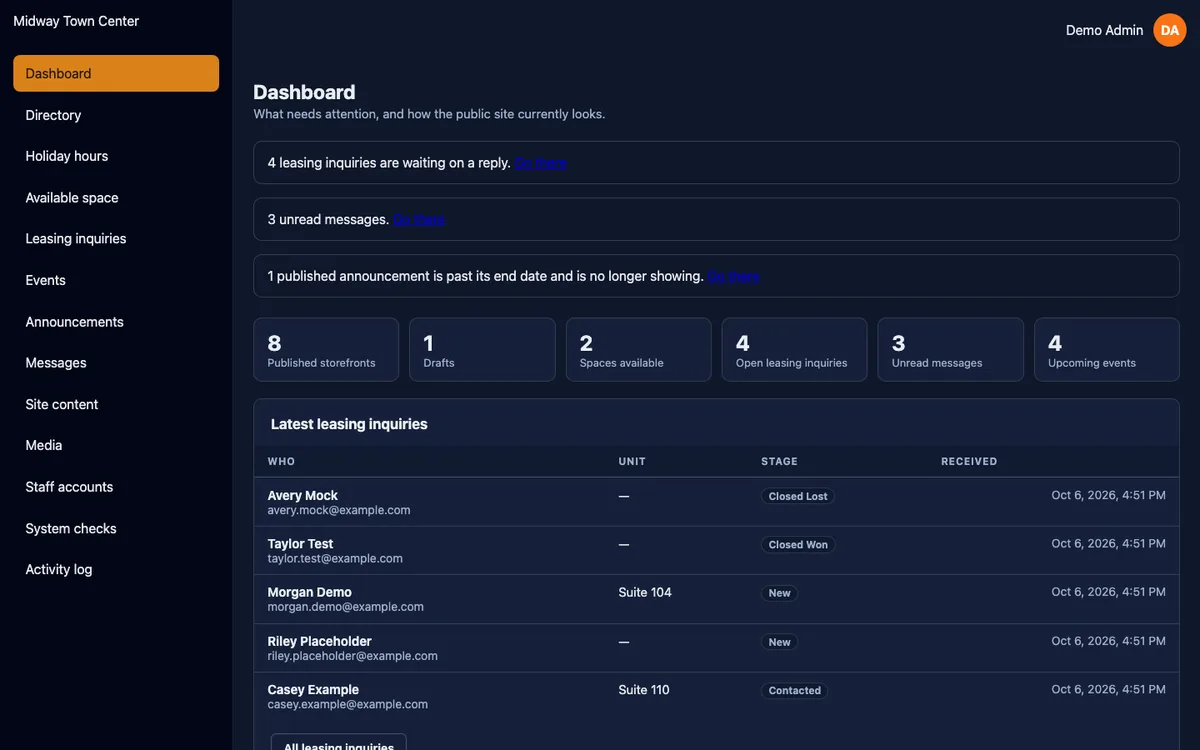Viewport: 1200px width, 750px height.
Task: Select the Morgan Demo name
Action: pyautogui.click(x=309, y=592)
